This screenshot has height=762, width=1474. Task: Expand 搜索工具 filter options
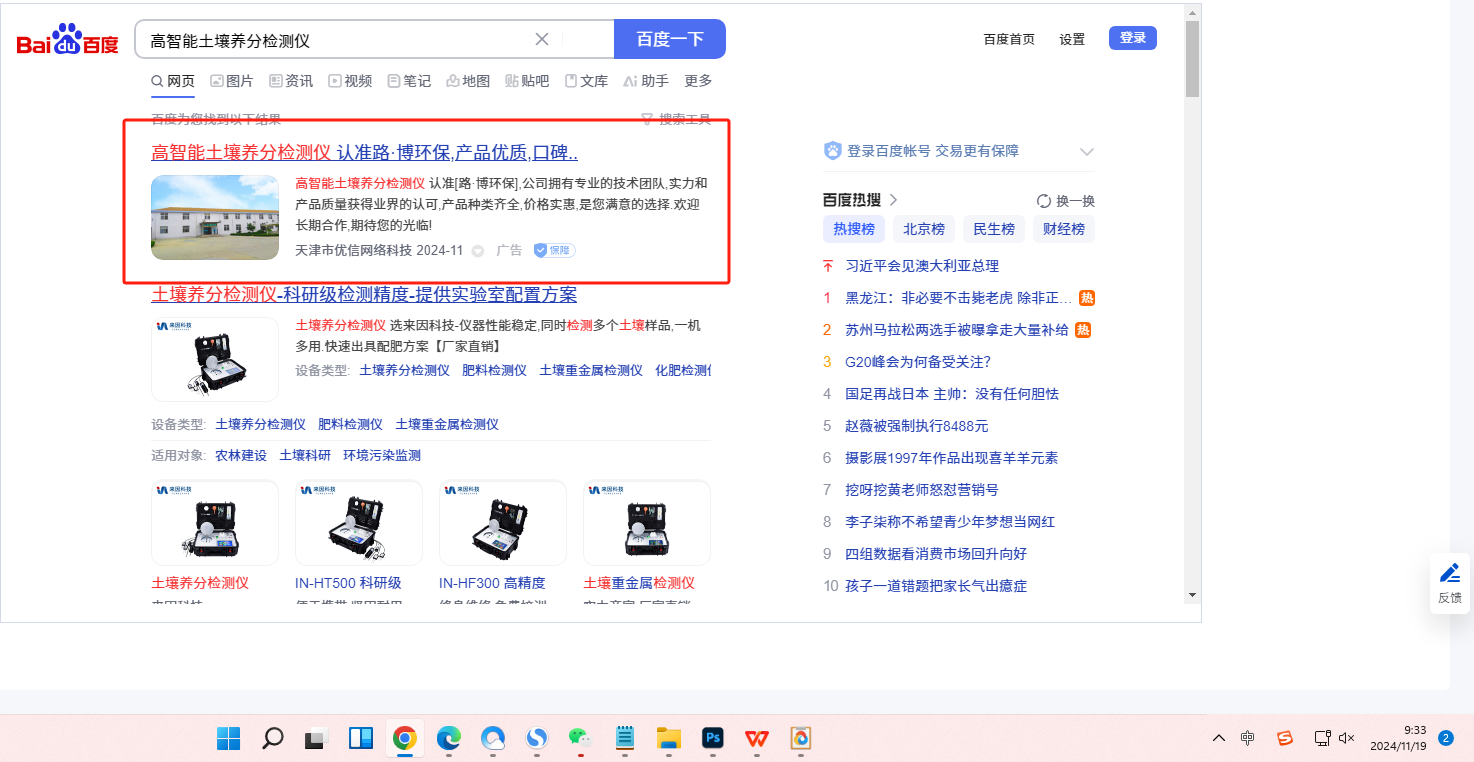(676, 120)
